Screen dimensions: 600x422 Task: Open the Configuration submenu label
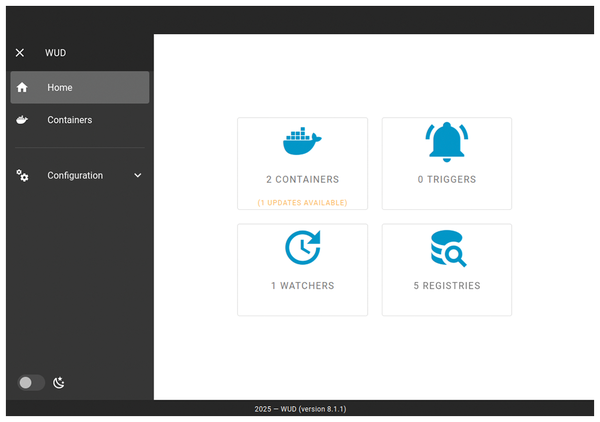click(75, 176)
